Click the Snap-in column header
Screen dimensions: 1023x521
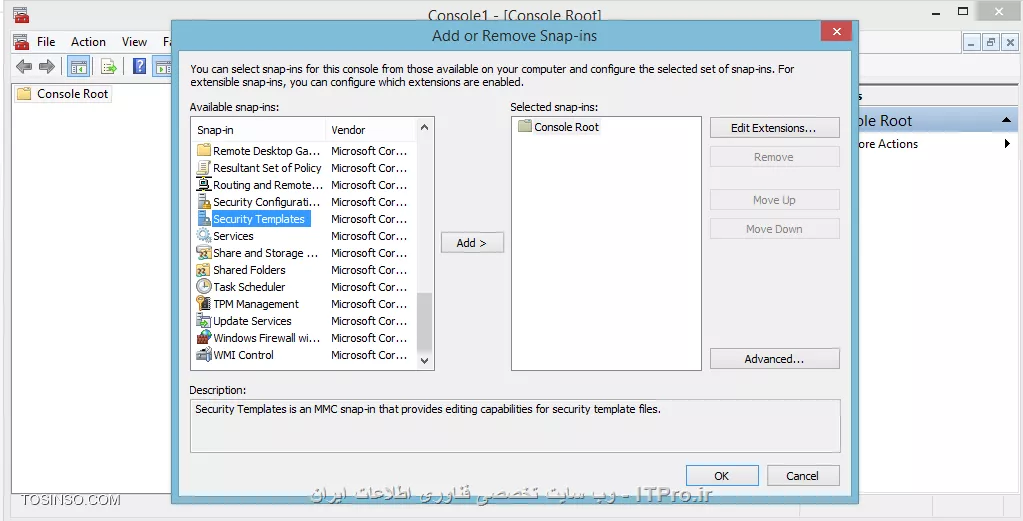tap(259, 130)
